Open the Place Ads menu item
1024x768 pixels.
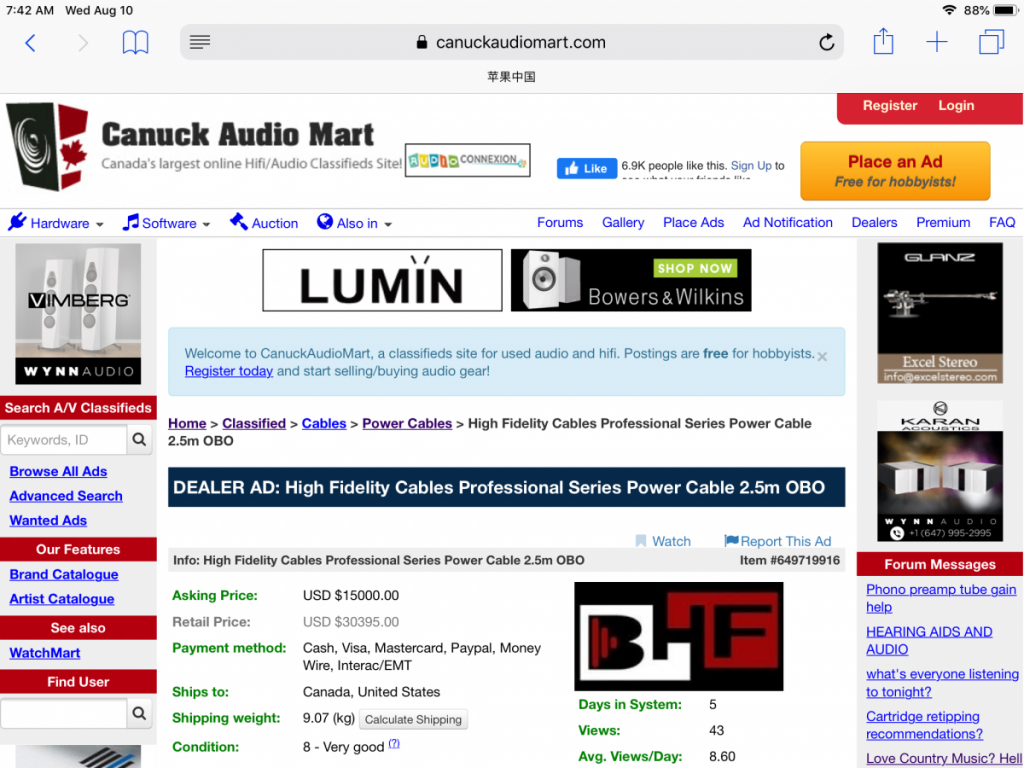click(x=694, y=223)
